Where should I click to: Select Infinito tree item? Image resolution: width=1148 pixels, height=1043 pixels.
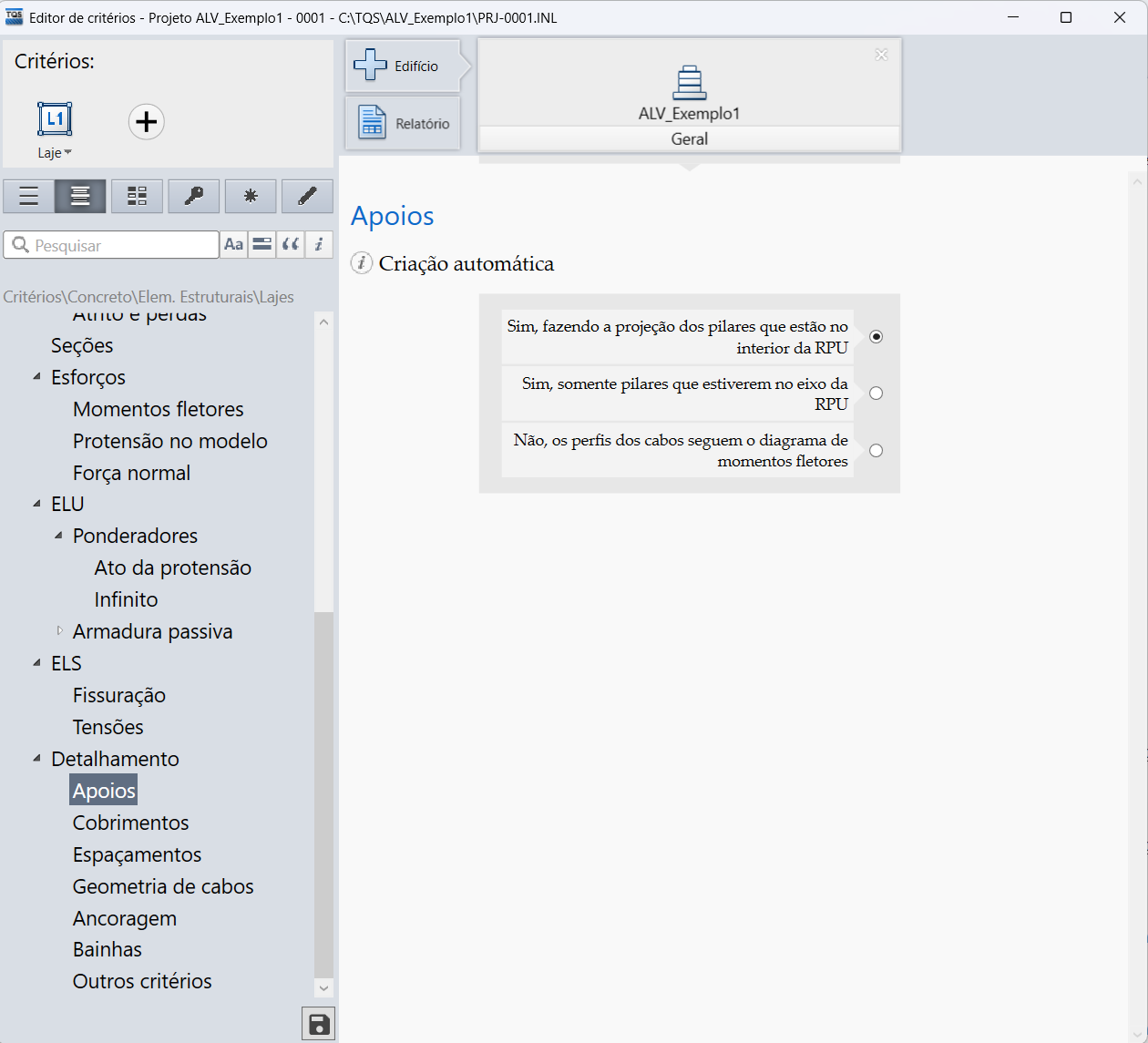pos(127,599)
